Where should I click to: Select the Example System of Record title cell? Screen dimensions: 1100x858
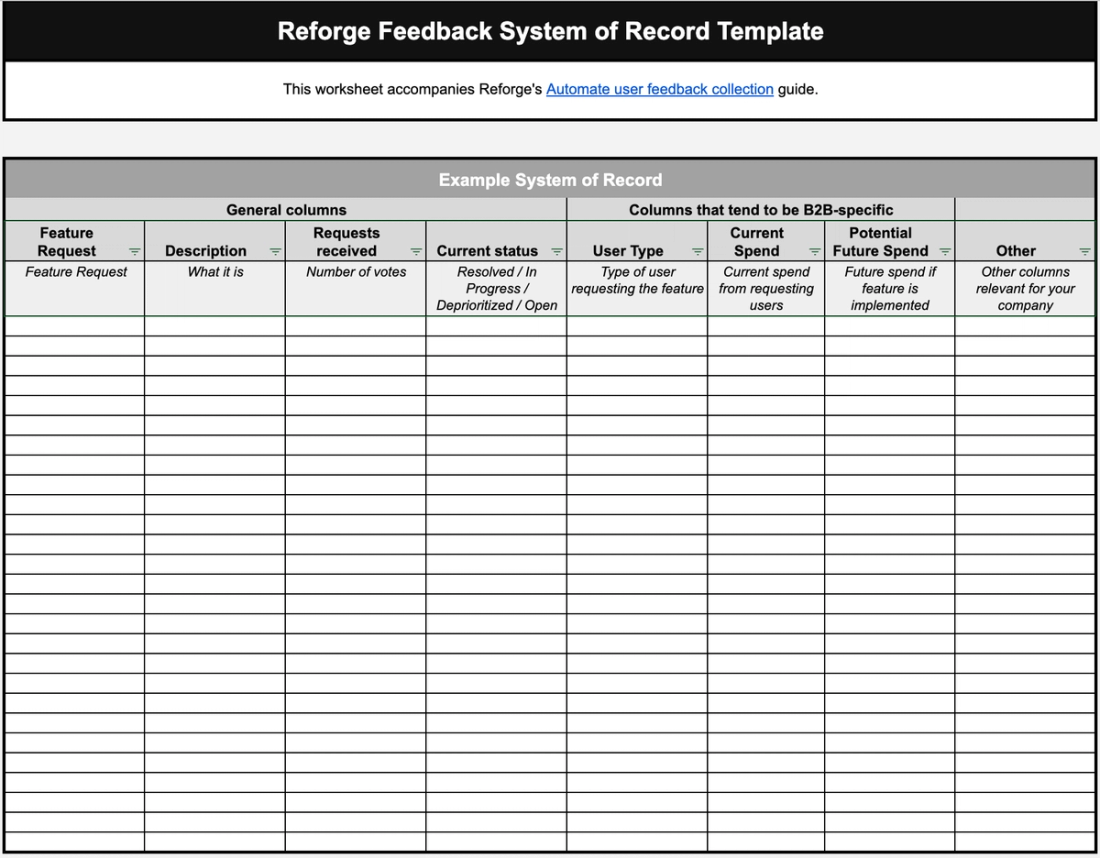click(x=550, y=180)
